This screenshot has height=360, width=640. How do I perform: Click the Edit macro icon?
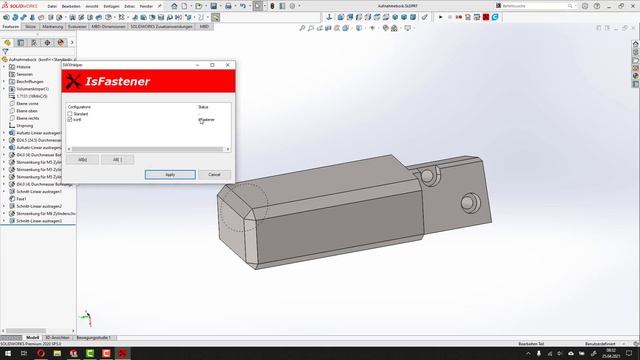point(477,17)
